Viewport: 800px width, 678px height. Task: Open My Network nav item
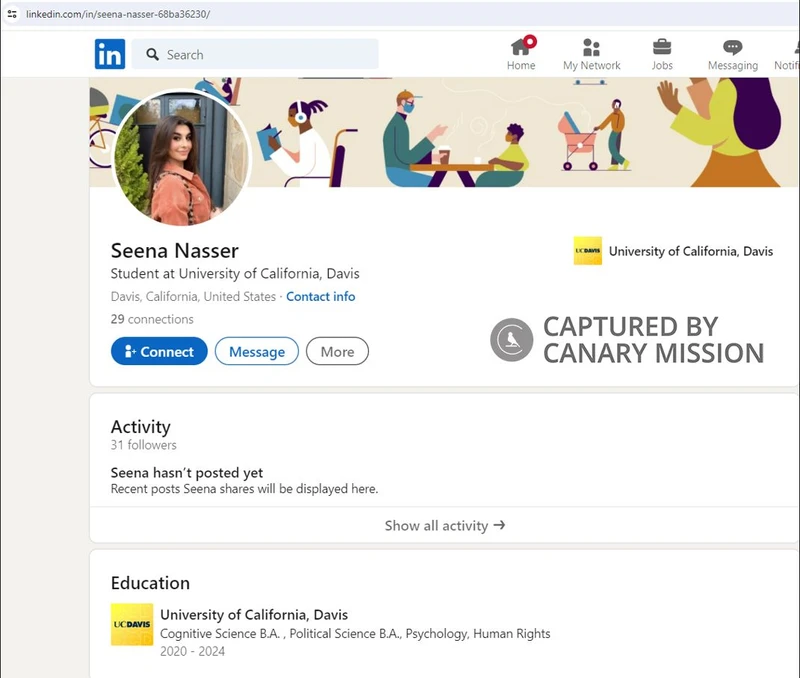(x=591, y=54)
